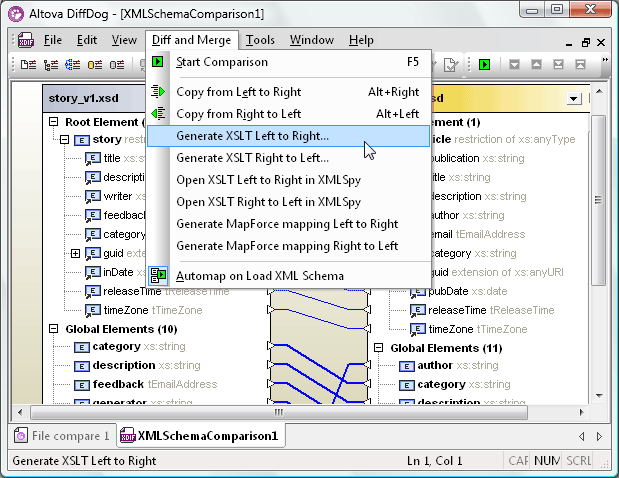Viewport: 619px width, 478px height.
Task: Click the next difference down-arrow toolbar icon
Action: [x=514, y=64]
